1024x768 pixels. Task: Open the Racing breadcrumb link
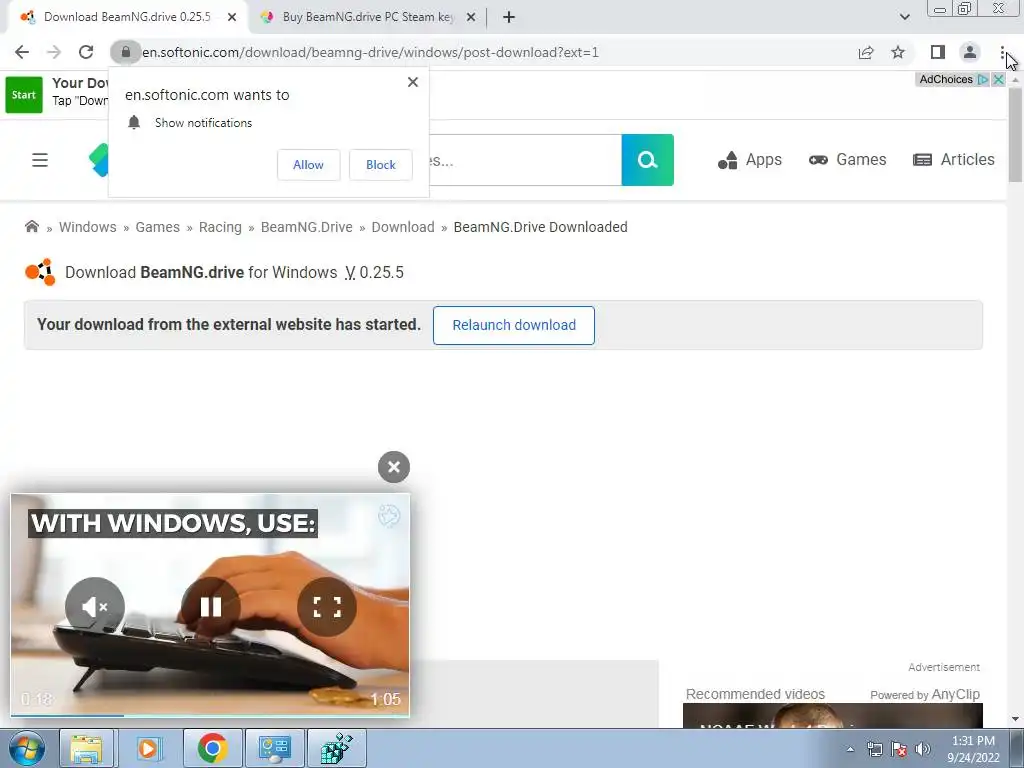click(x=220, y=227)
